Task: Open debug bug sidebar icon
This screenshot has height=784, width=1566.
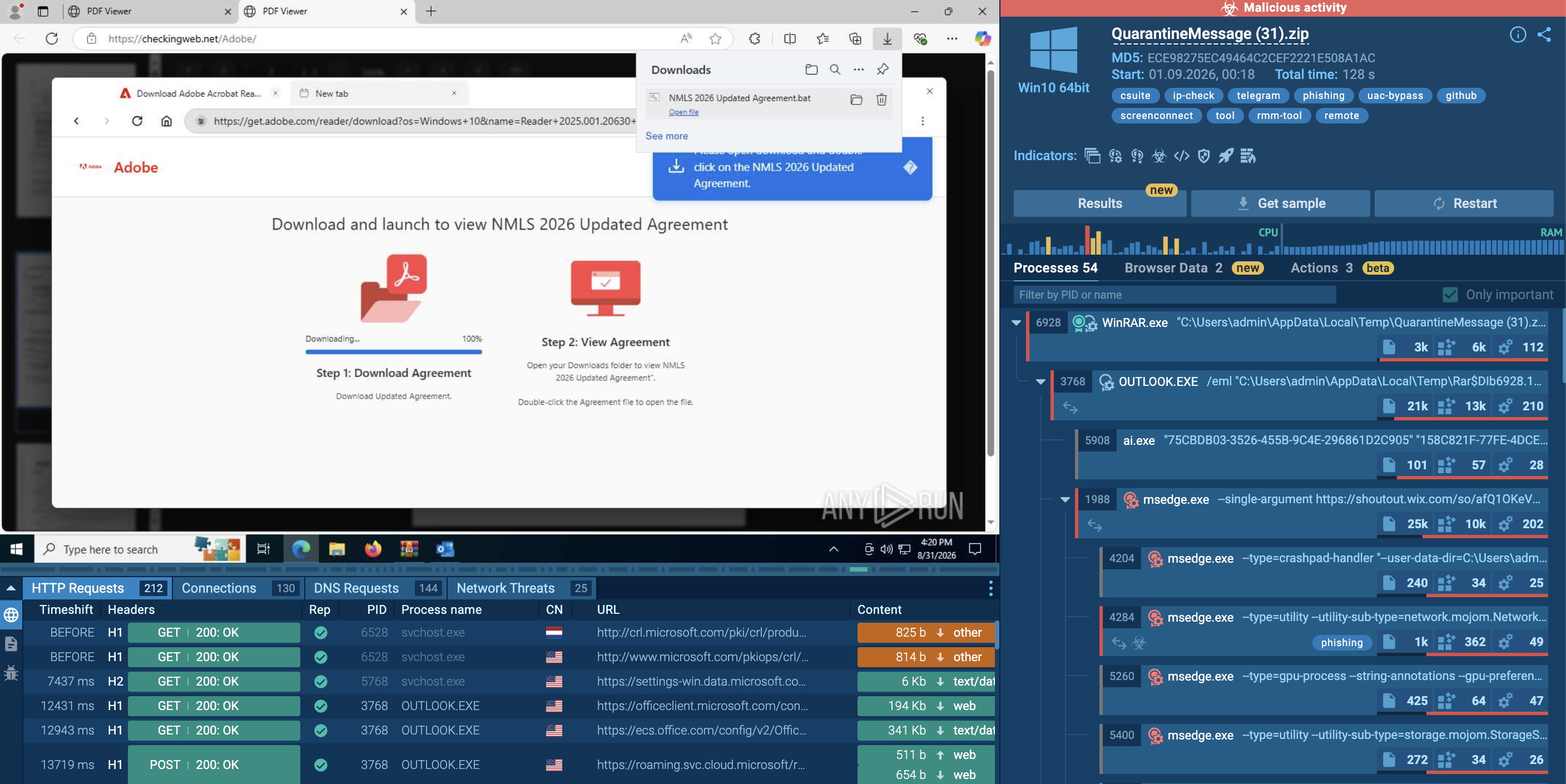Action: click(x=11, y=673)
